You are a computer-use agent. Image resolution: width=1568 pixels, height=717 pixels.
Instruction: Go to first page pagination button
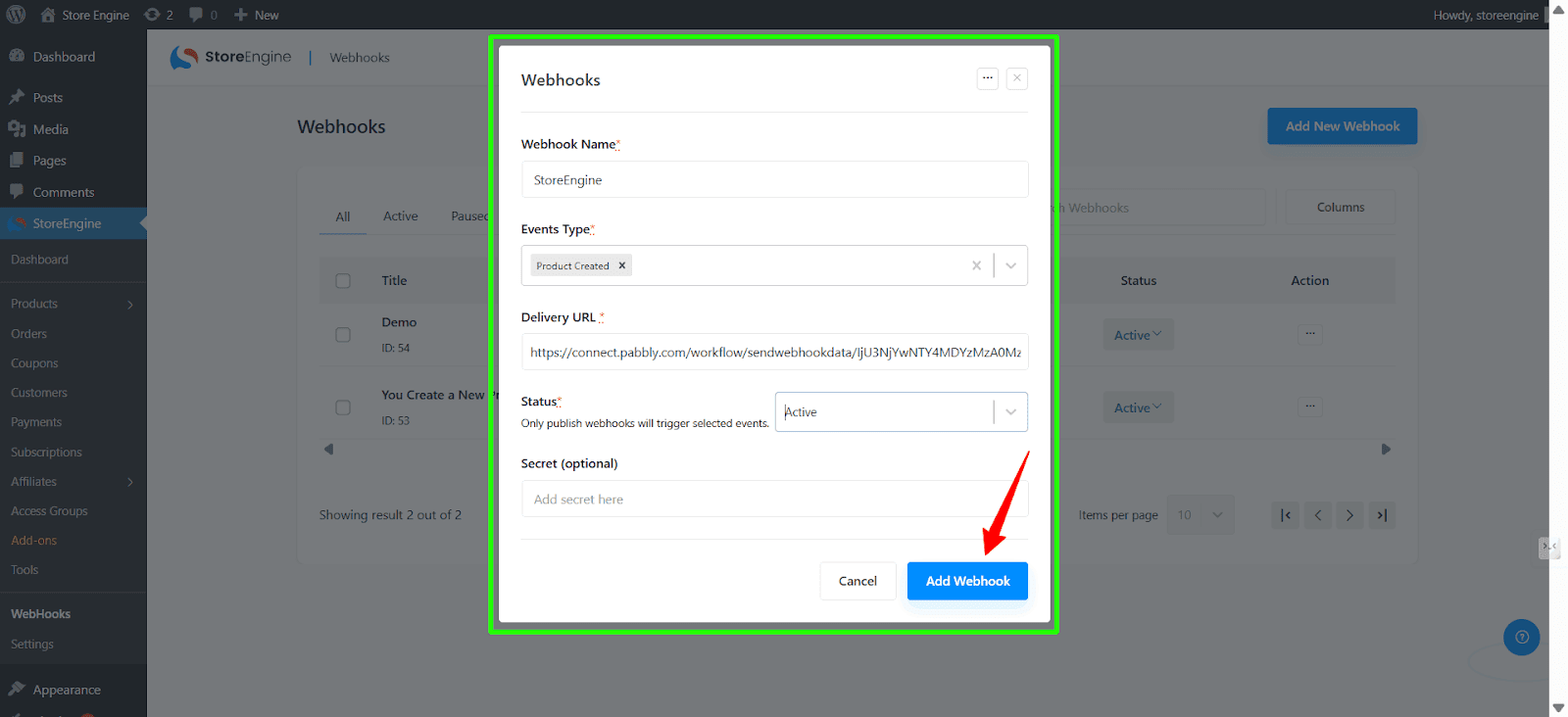click(x=1286, y=515)
